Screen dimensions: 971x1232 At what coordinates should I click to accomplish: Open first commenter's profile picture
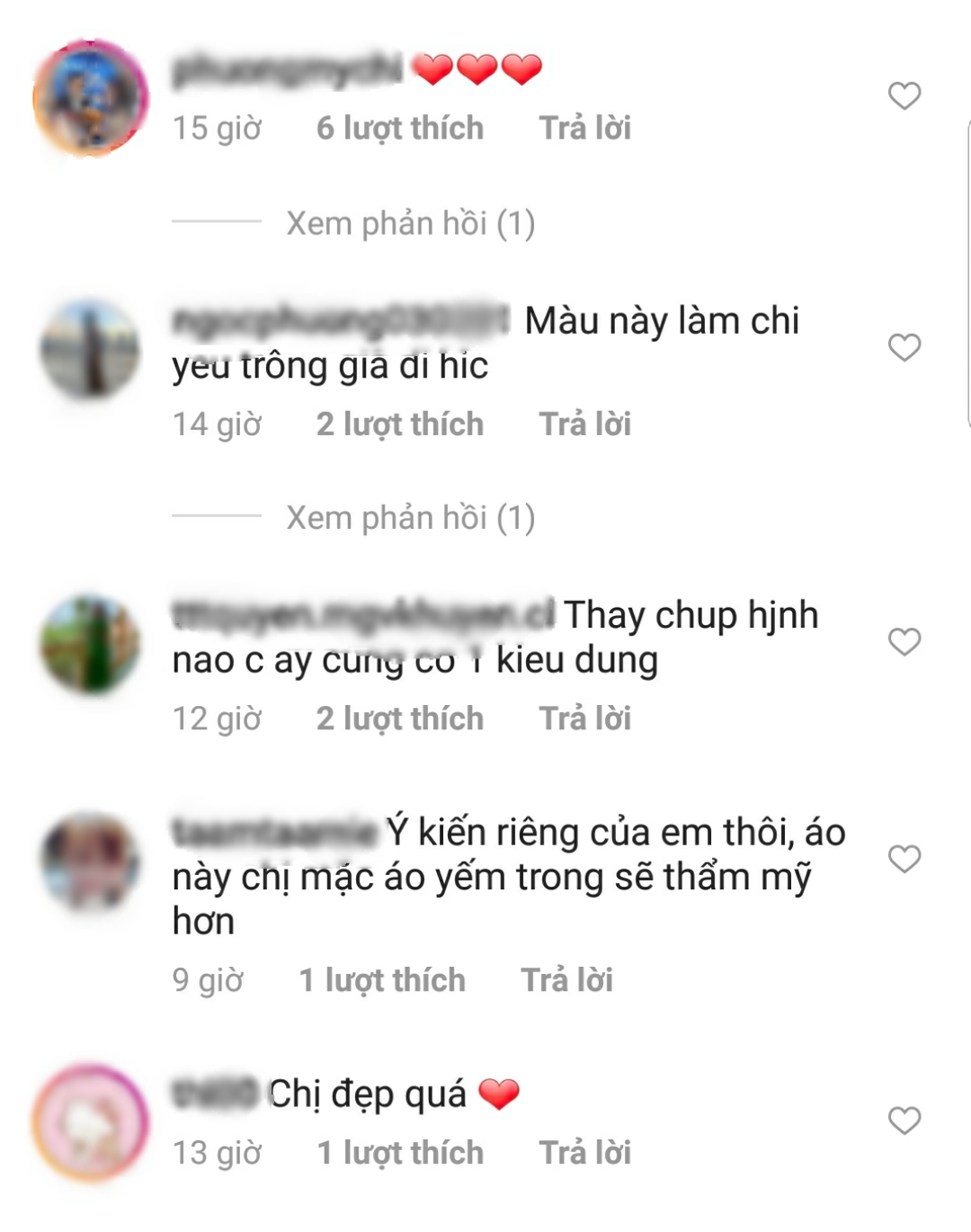click(x=90, y=97)
